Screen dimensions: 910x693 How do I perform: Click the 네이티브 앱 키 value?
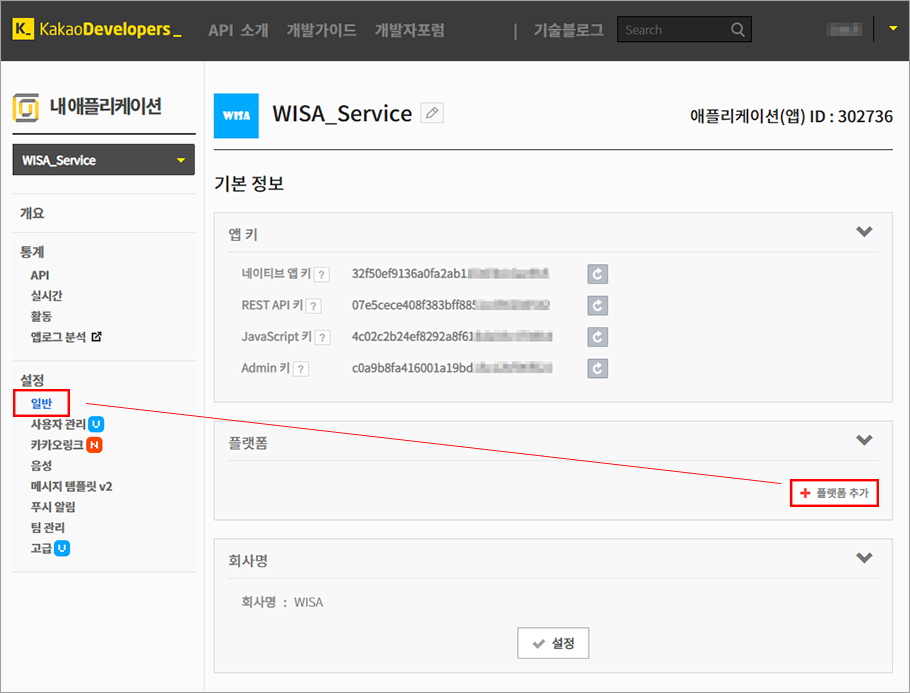(450, 273)
